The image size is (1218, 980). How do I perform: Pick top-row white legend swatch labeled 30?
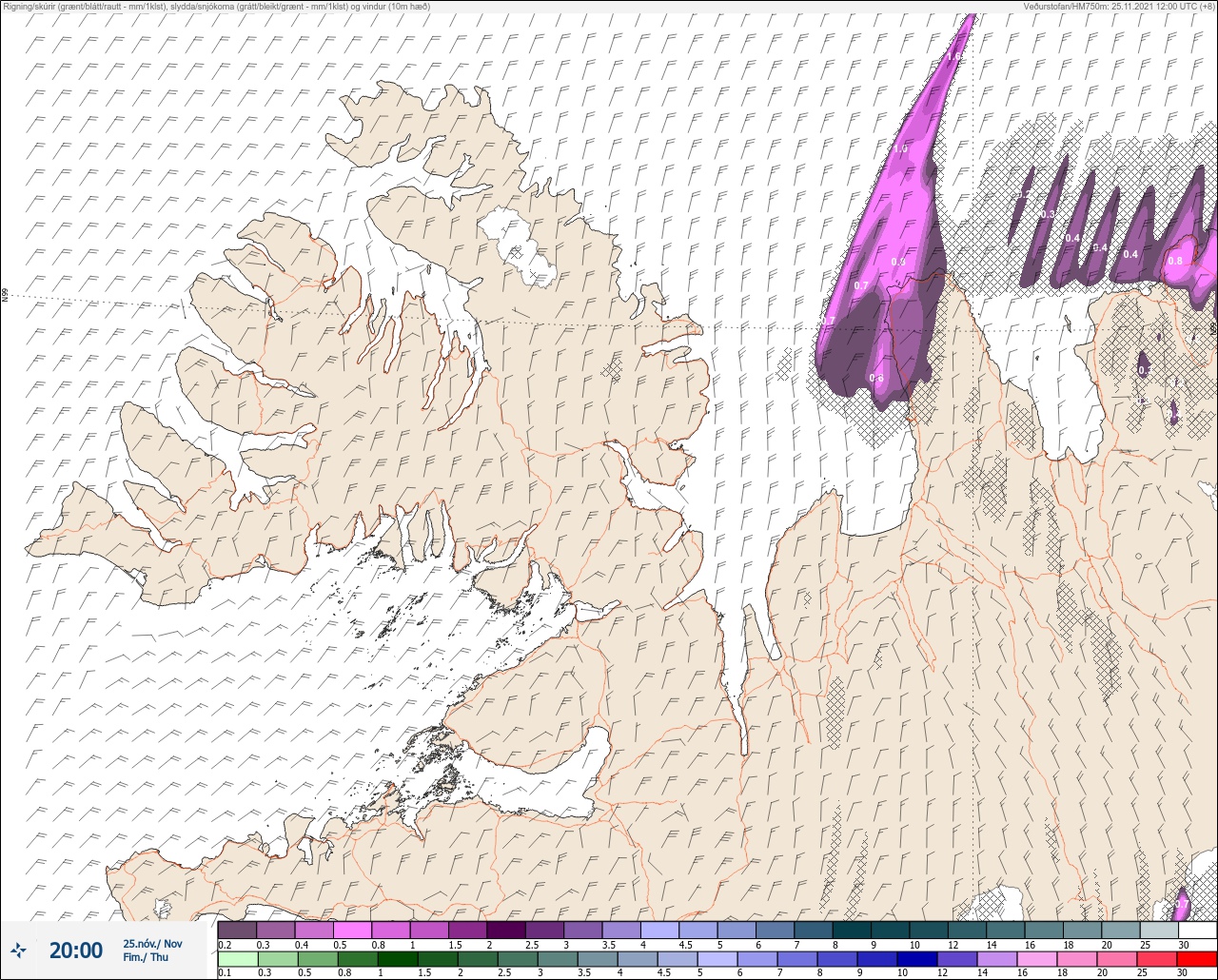point(1197,930)
